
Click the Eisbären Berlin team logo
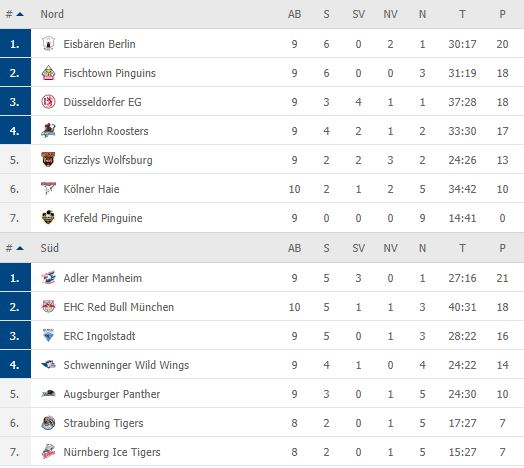(x=48, y=44)
